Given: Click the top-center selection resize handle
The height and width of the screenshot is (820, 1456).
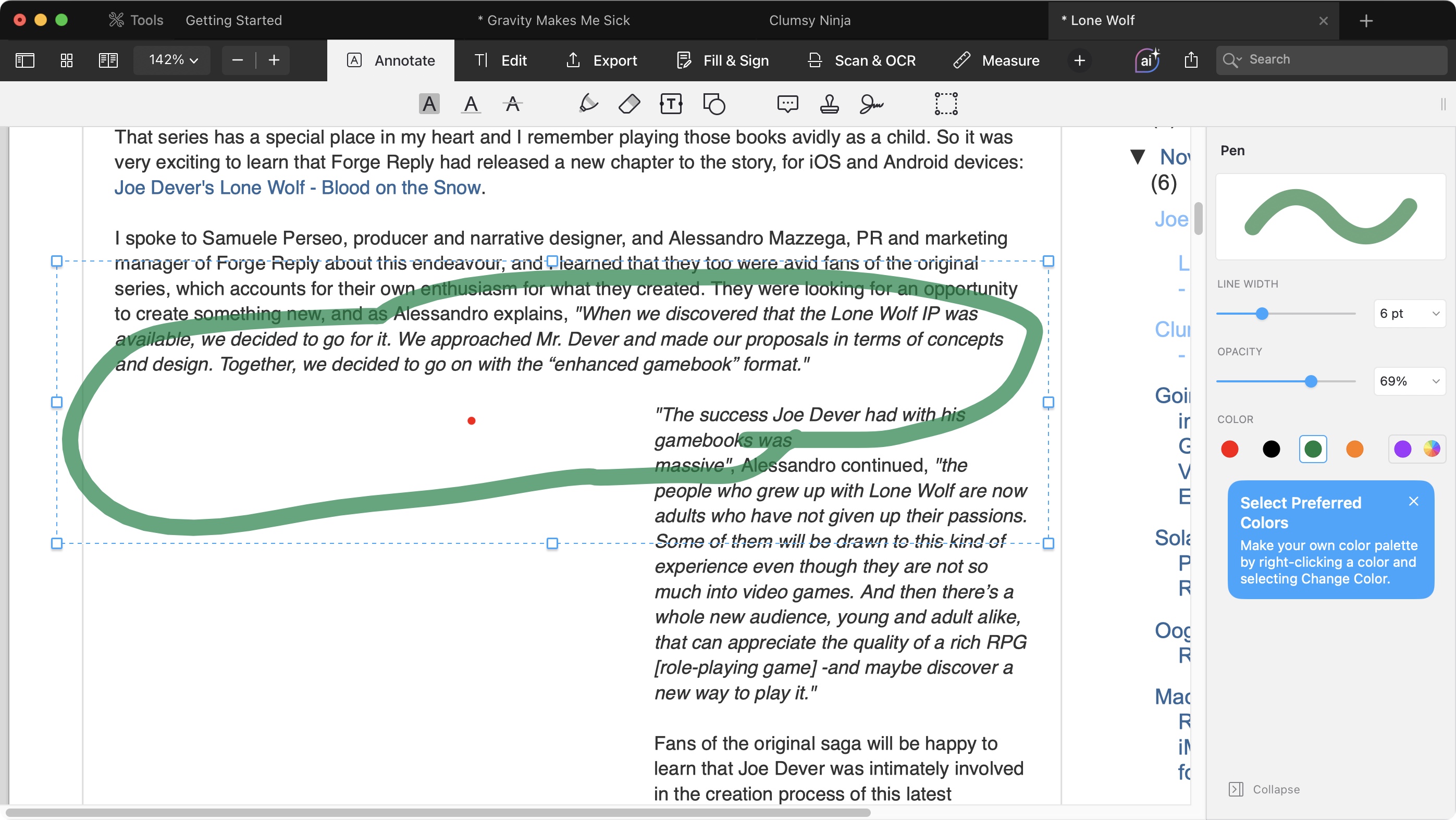Looking at the screenshot, I should point(552,261).
